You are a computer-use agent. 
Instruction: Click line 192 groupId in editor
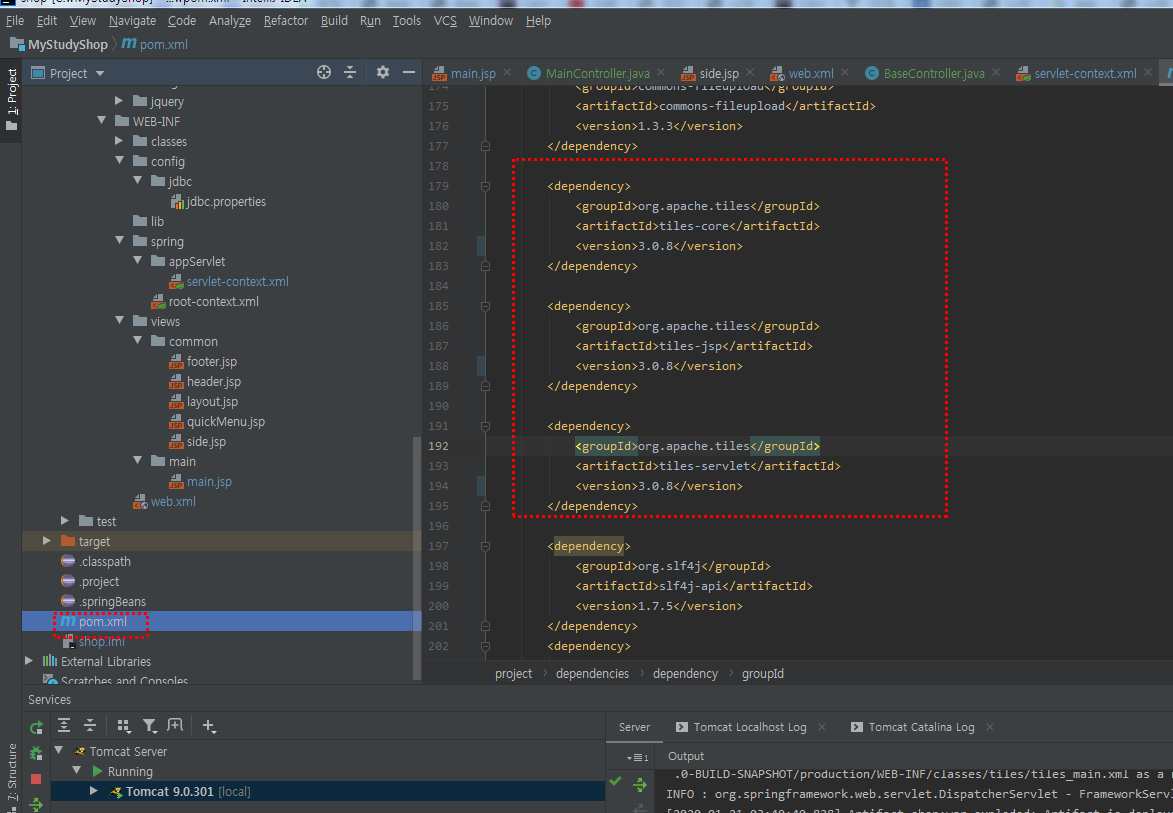tap(697, 447)
